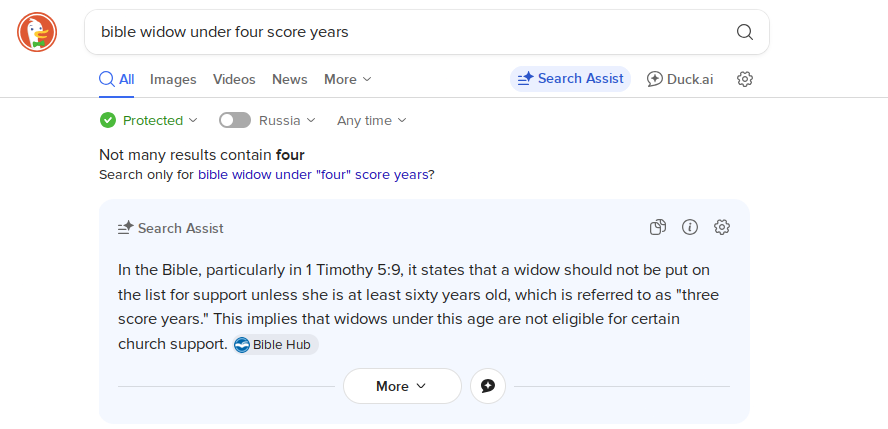The height and width of the screenshot is (429, 888).
Task: Click the green Protected shield checkmark
Action: (108, 120)
